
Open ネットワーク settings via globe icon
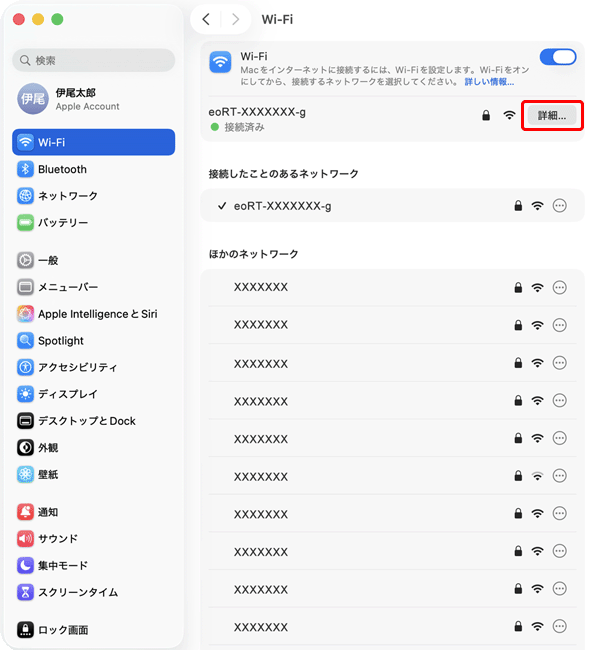pyautogui.click(x=26, y=196)
